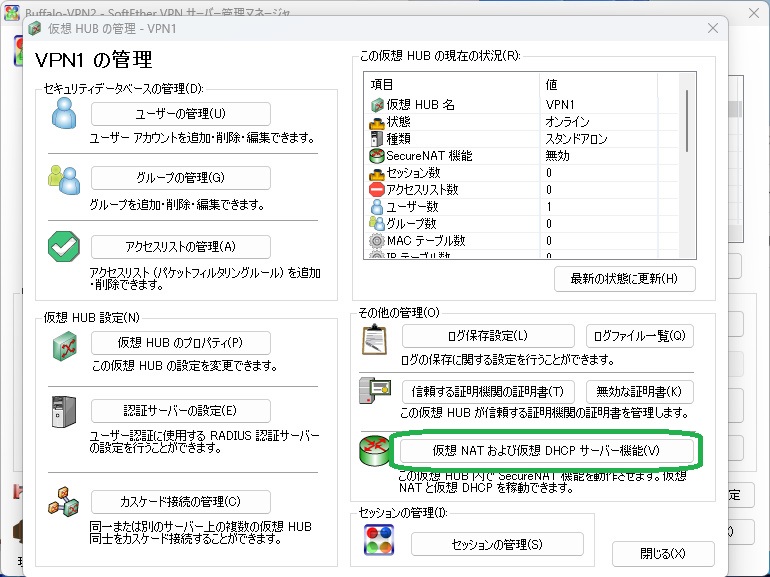Select the ユーザー数 status row
The width and height of the screenshot is (770, 577).
pos(521,207)
